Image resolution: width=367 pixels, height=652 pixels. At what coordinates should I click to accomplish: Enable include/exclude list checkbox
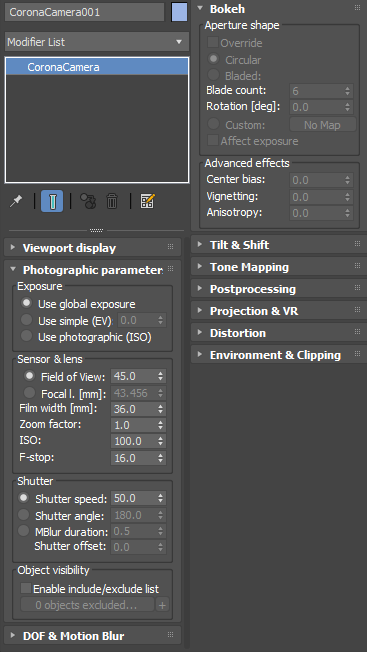coord(26,588)
